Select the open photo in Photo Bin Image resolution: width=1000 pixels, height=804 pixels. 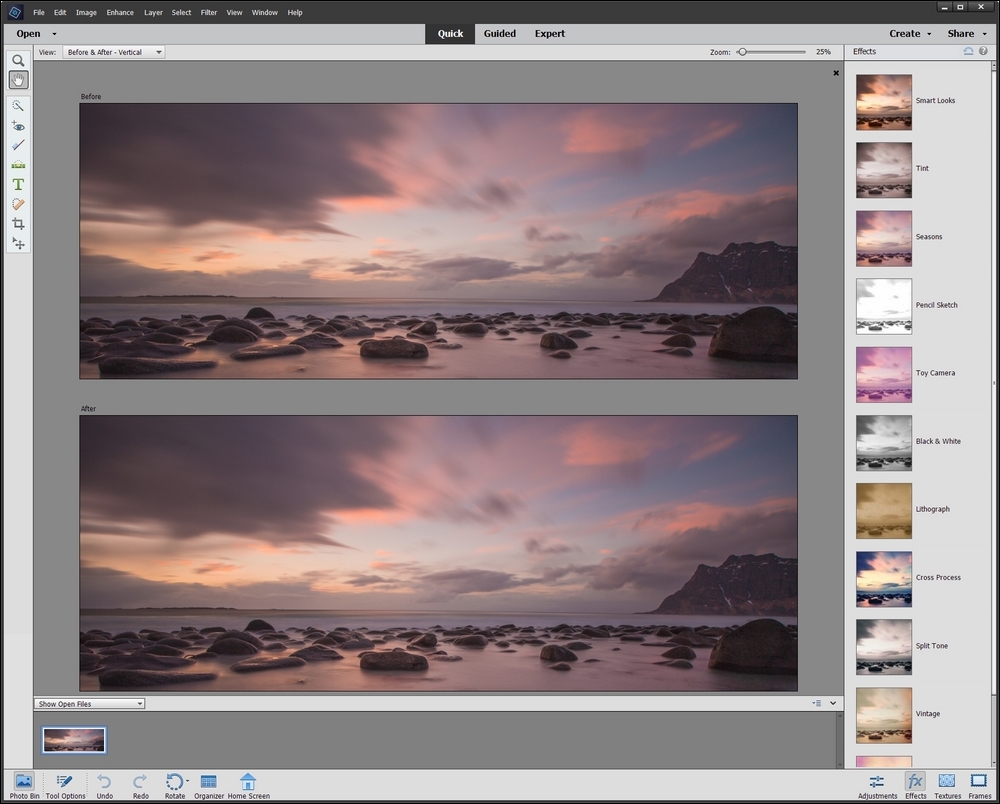pyautogui.click(x=74, y=740)
